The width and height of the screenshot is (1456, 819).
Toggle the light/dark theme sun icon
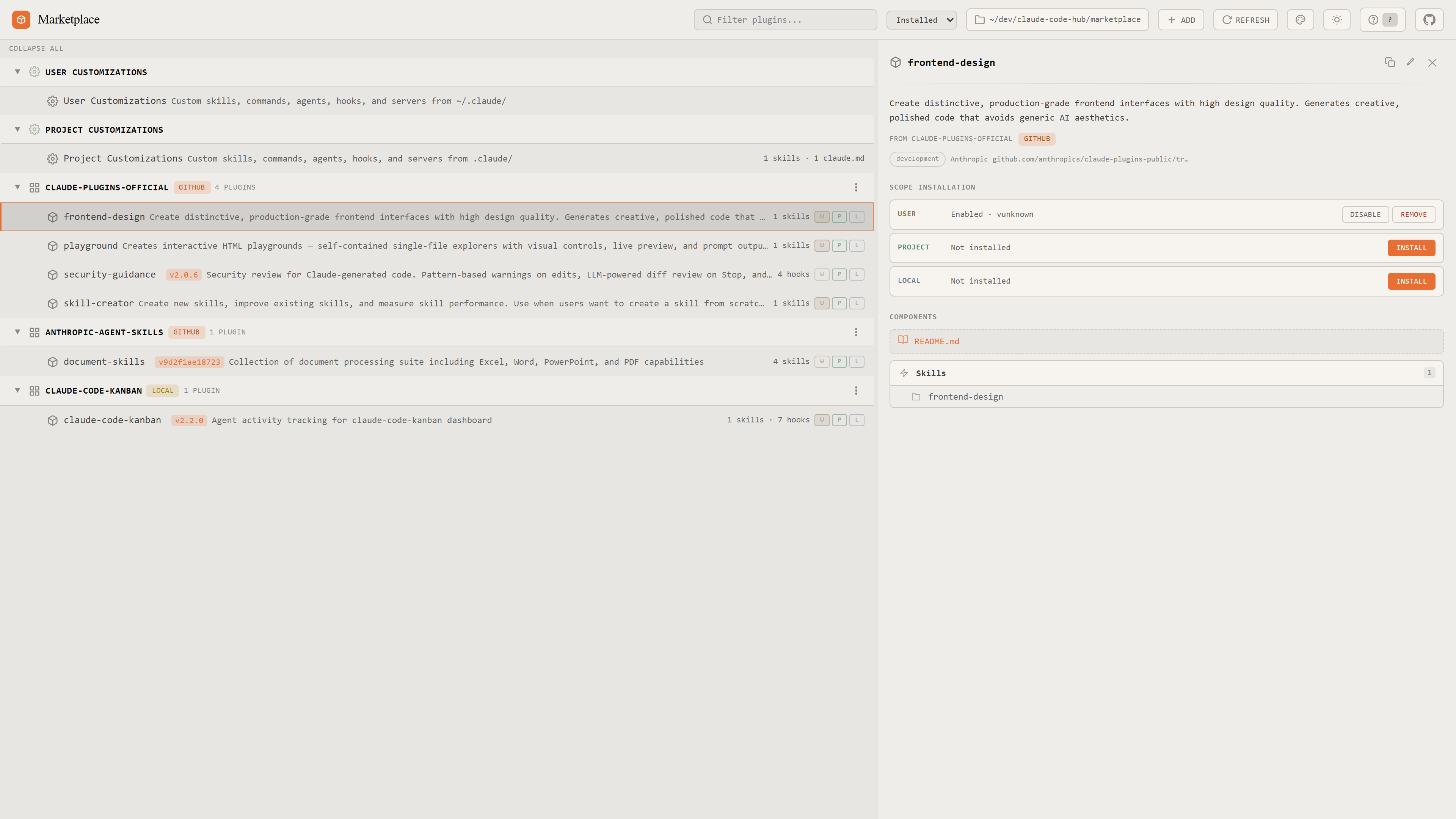1337,20
